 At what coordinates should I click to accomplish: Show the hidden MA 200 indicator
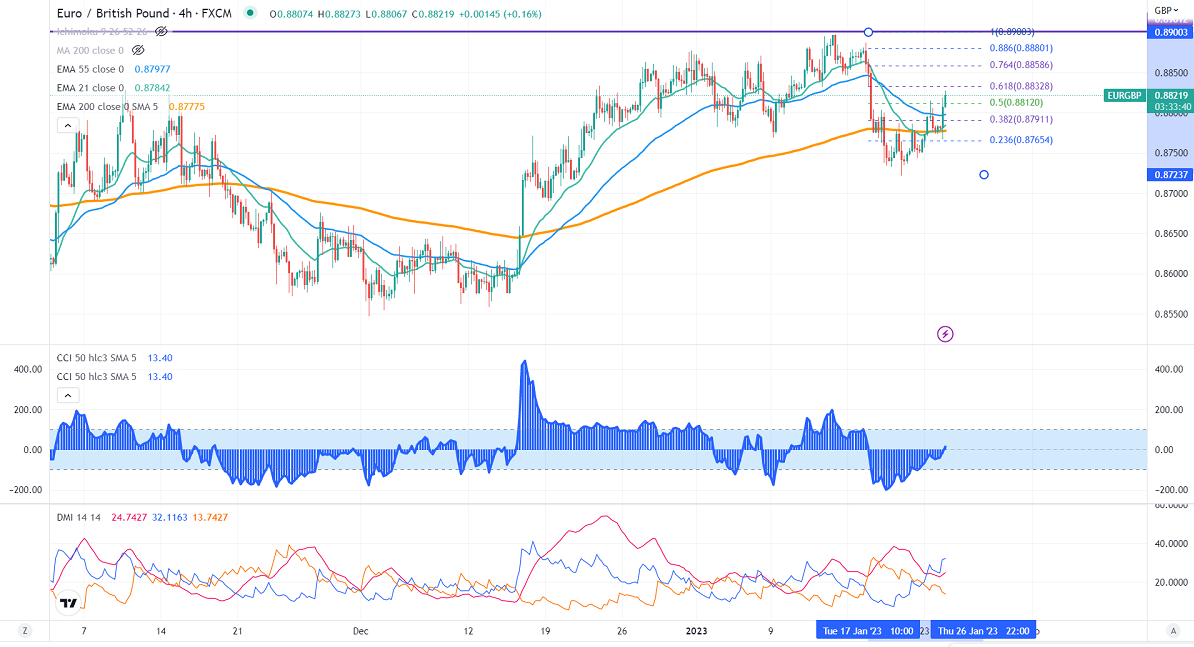(136, 50)
